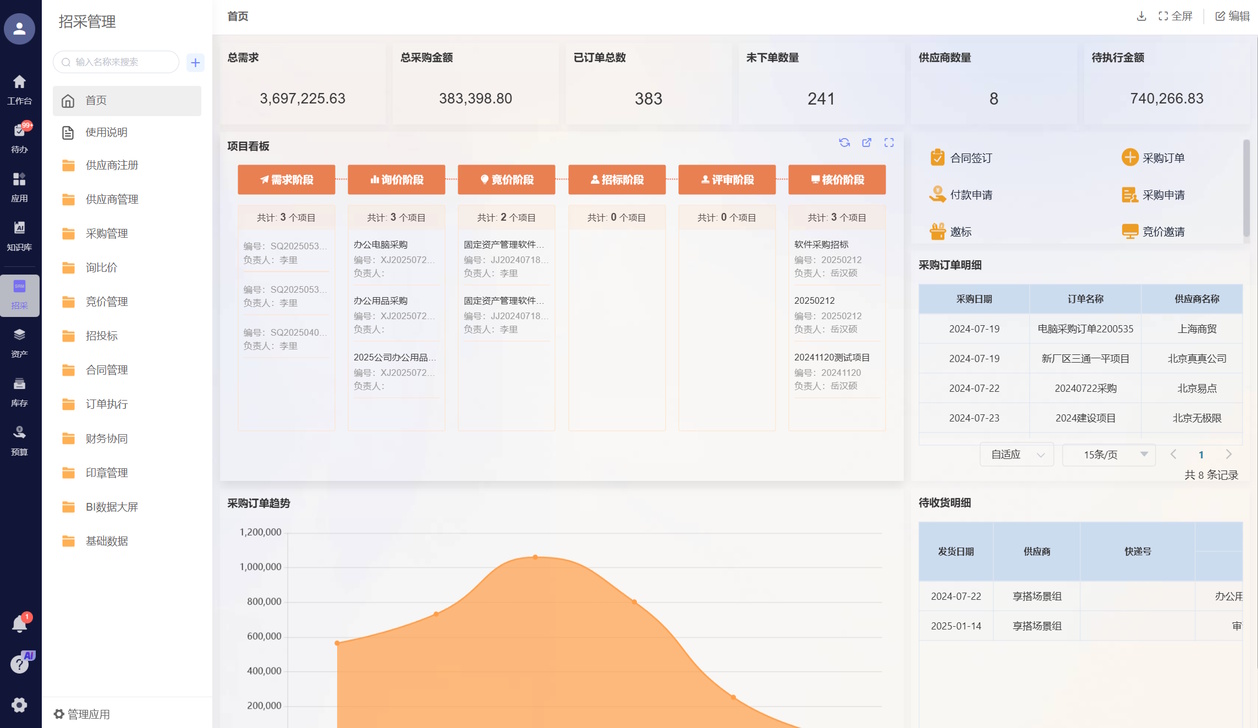This screenshot has height=728, width=1258.
Task: Go to 知识库 knowledge base
Action: pyautogui.click(x=20, y=235)
